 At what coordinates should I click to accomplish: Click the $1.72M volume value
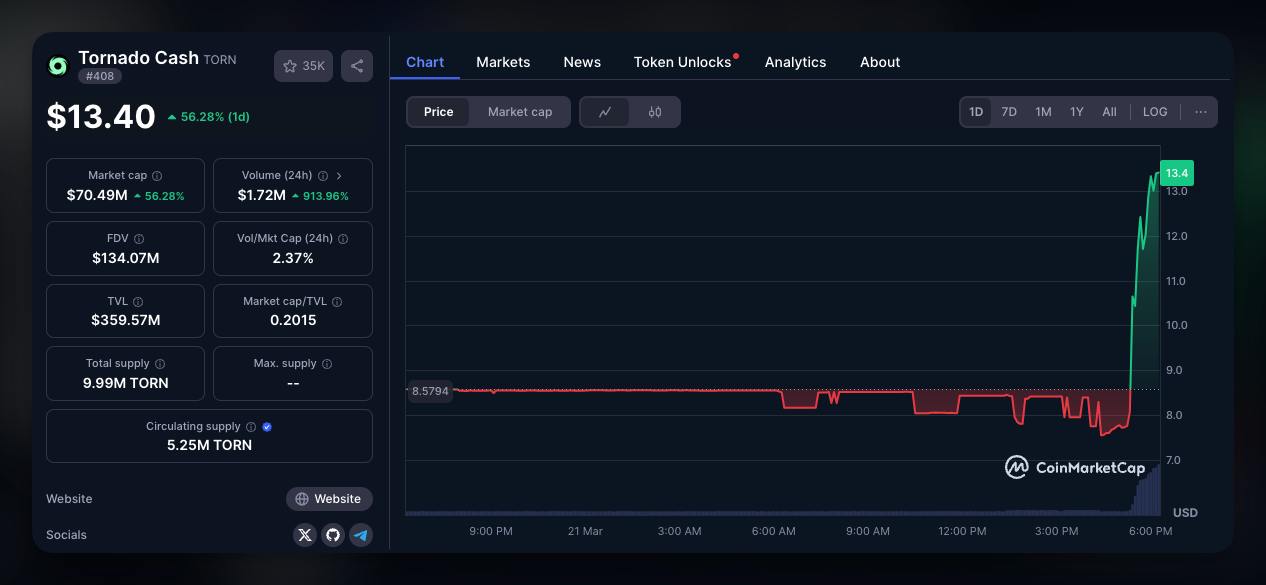click(x=262, y=195)
